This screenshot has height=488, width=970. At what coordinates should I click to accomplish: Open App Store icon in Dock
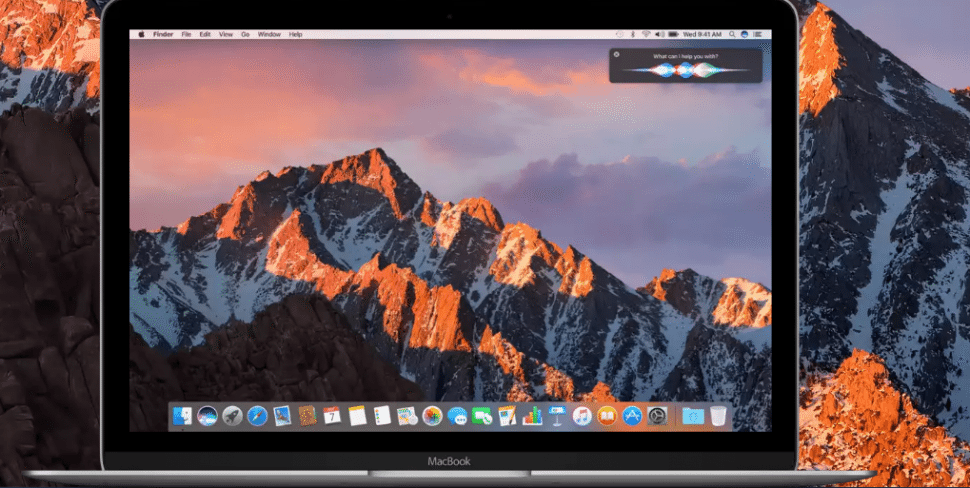point(632,416)
